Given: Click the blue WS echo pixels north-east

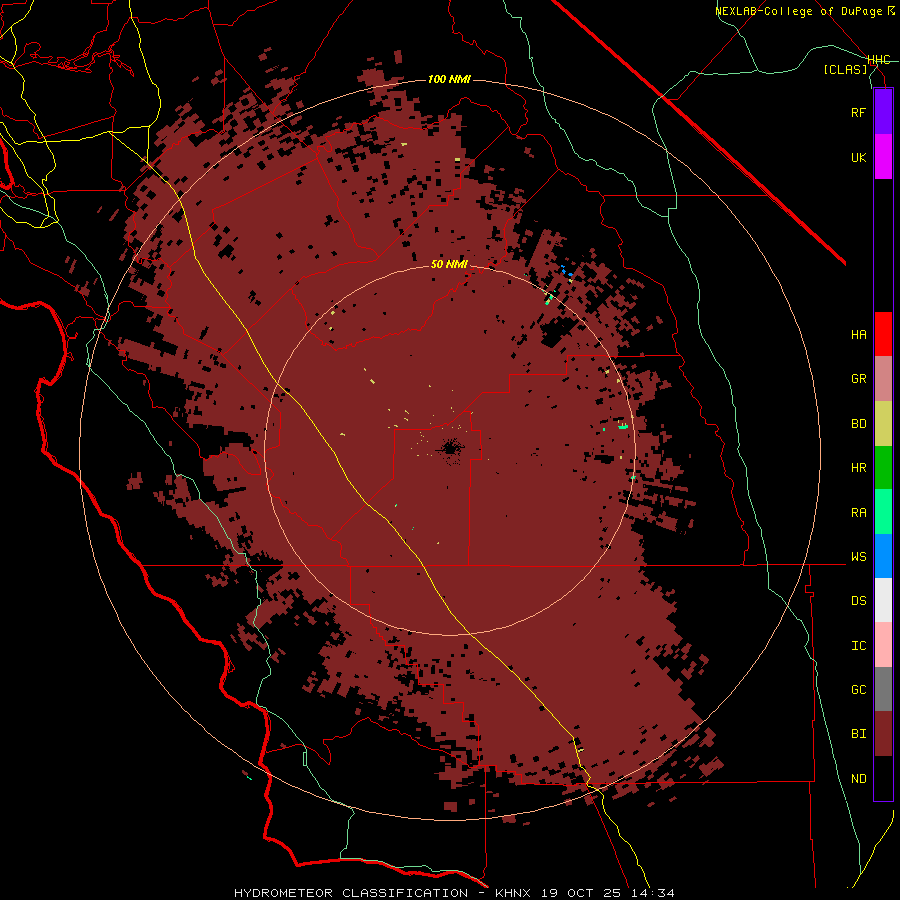Looking at the screenshot, I should pos(567,271).
